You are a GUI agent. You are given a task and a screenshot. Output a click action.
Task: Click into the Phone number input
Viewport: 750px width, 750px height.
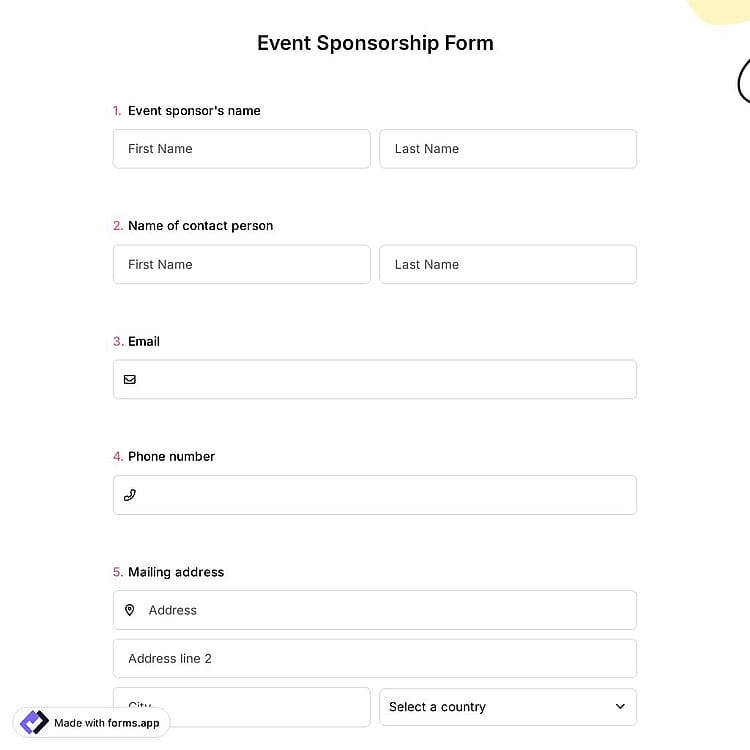(x=375, y=495)
